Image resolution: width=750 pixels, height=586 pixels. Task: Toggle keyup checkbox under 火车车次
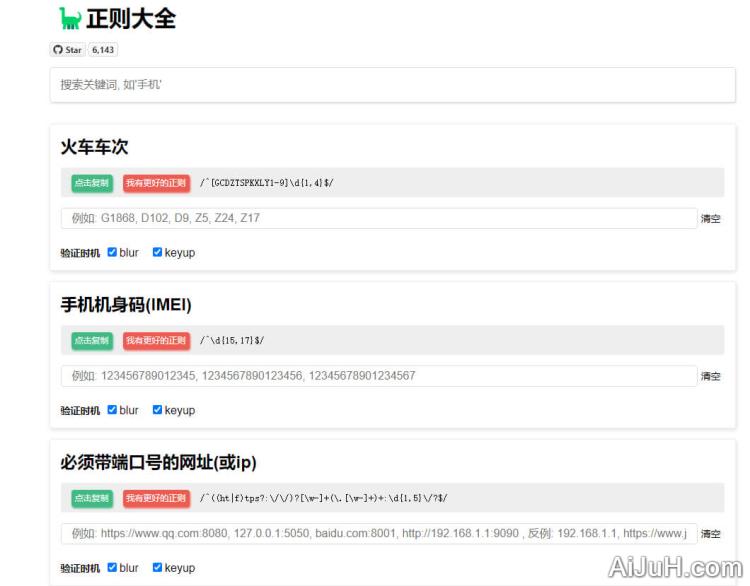click(157, 252)
